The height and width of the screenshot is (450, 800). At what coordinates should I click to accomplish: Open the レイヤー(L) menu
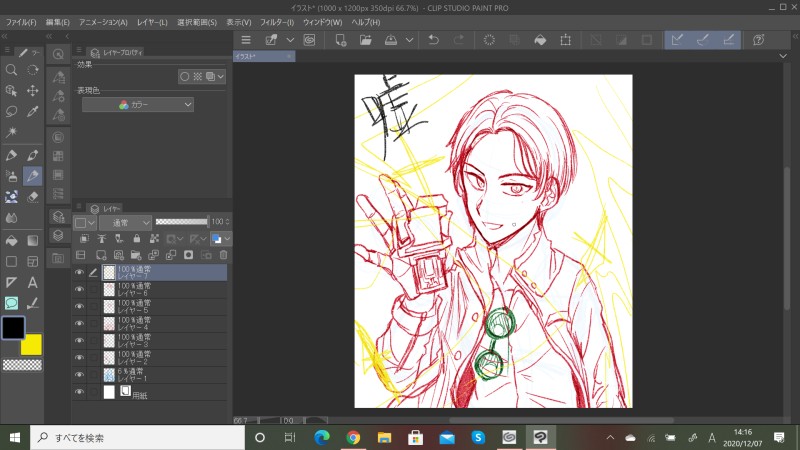pyautogui.click(x=152, y=22)
